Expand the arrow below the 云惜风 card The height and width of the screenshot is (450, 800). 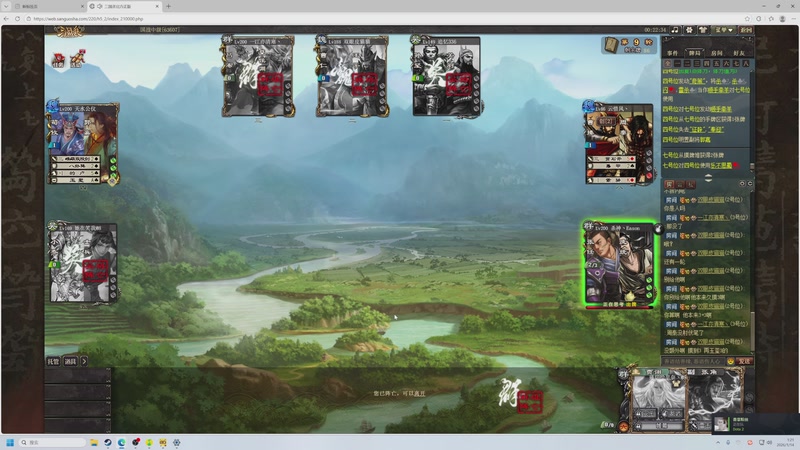click(x=619, y=187)
